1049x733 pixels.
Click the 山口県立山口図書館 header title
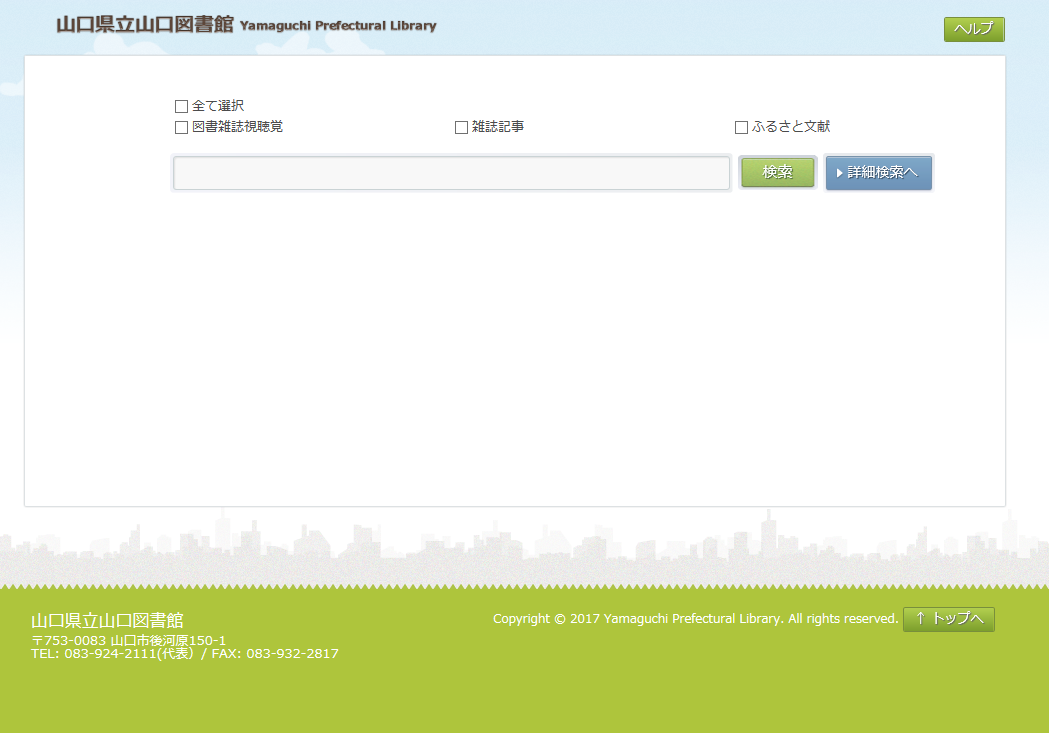coord(144,25)
